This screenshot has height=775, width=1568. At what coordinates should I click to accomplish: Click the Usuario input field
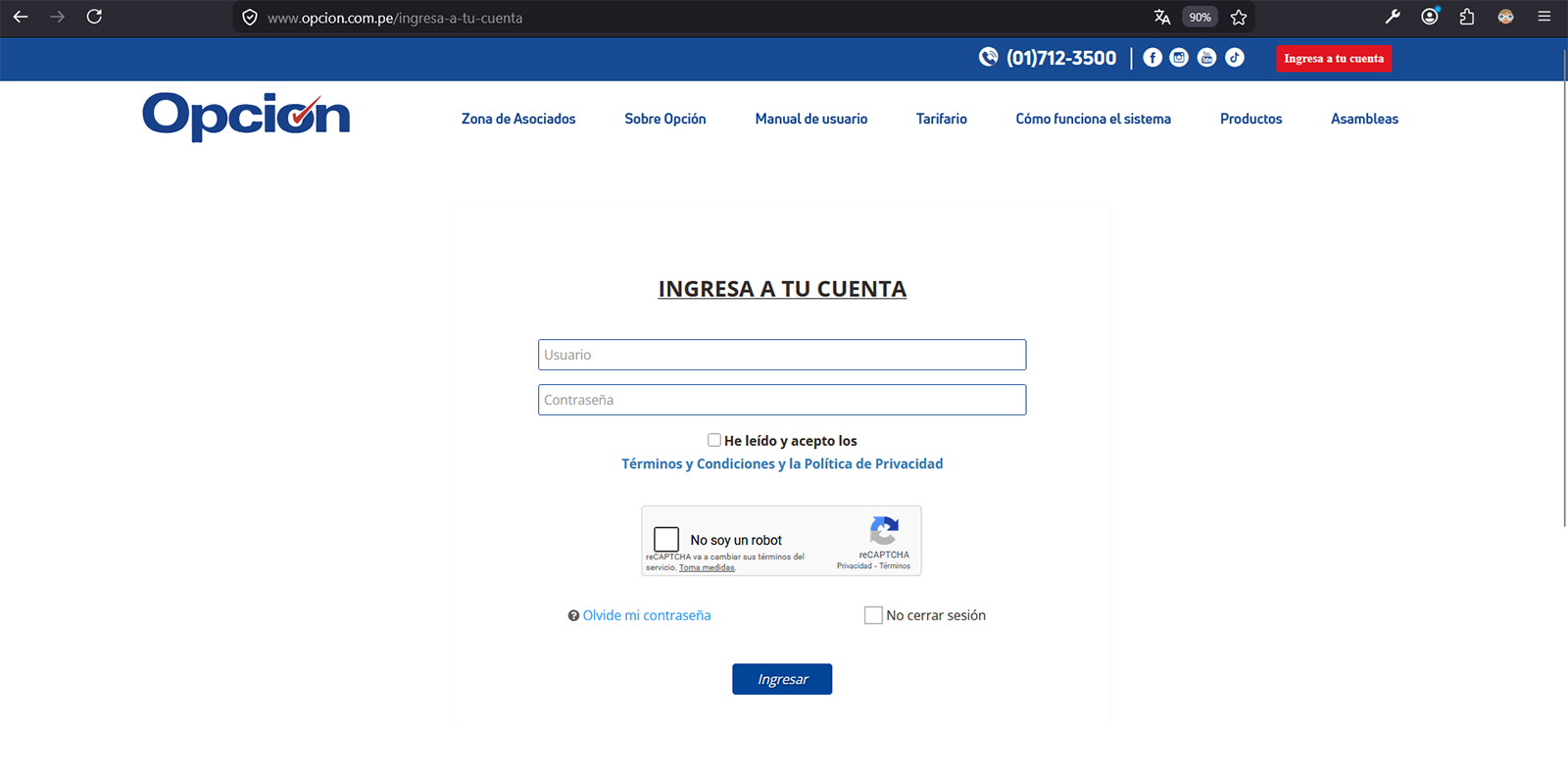(x=782, y=355)
